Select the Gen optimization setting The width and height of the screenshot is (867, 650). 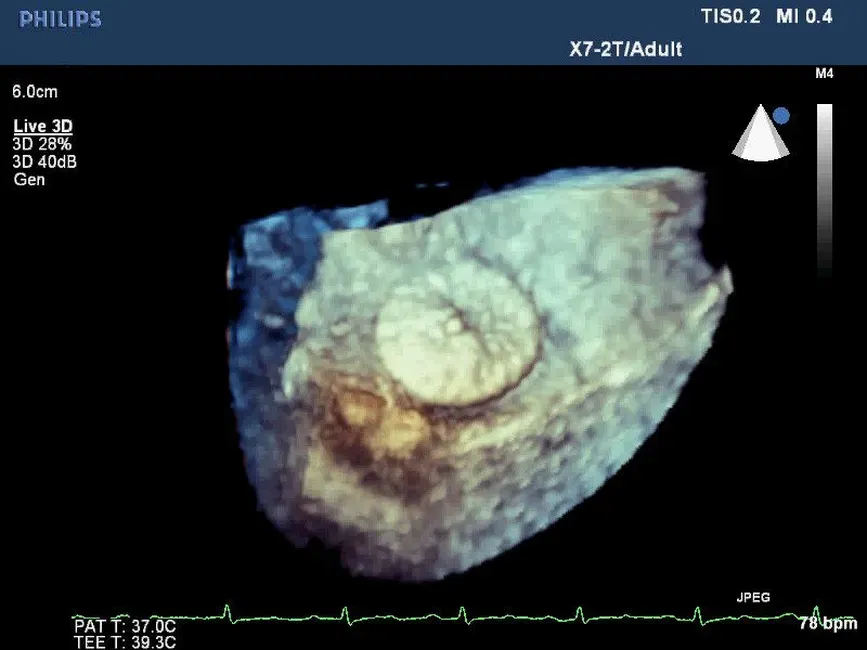pos(29,180)
